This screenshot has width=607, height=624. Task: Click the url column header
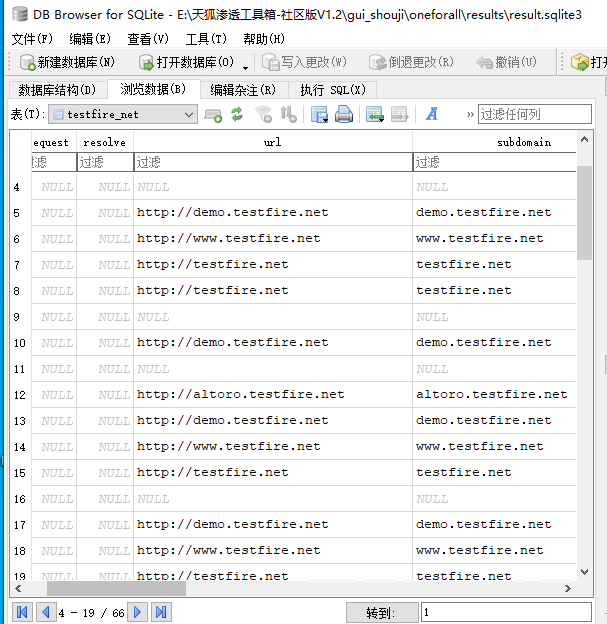coord(273,142)
